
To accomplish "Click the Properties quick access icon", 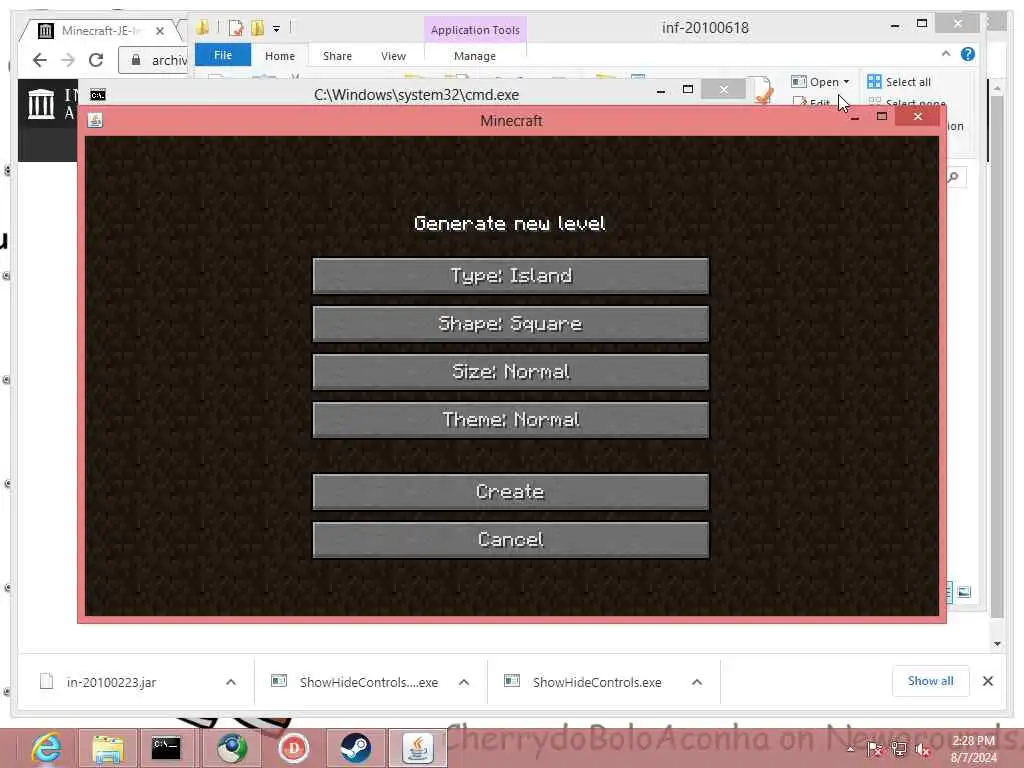I will coord(236,28).
